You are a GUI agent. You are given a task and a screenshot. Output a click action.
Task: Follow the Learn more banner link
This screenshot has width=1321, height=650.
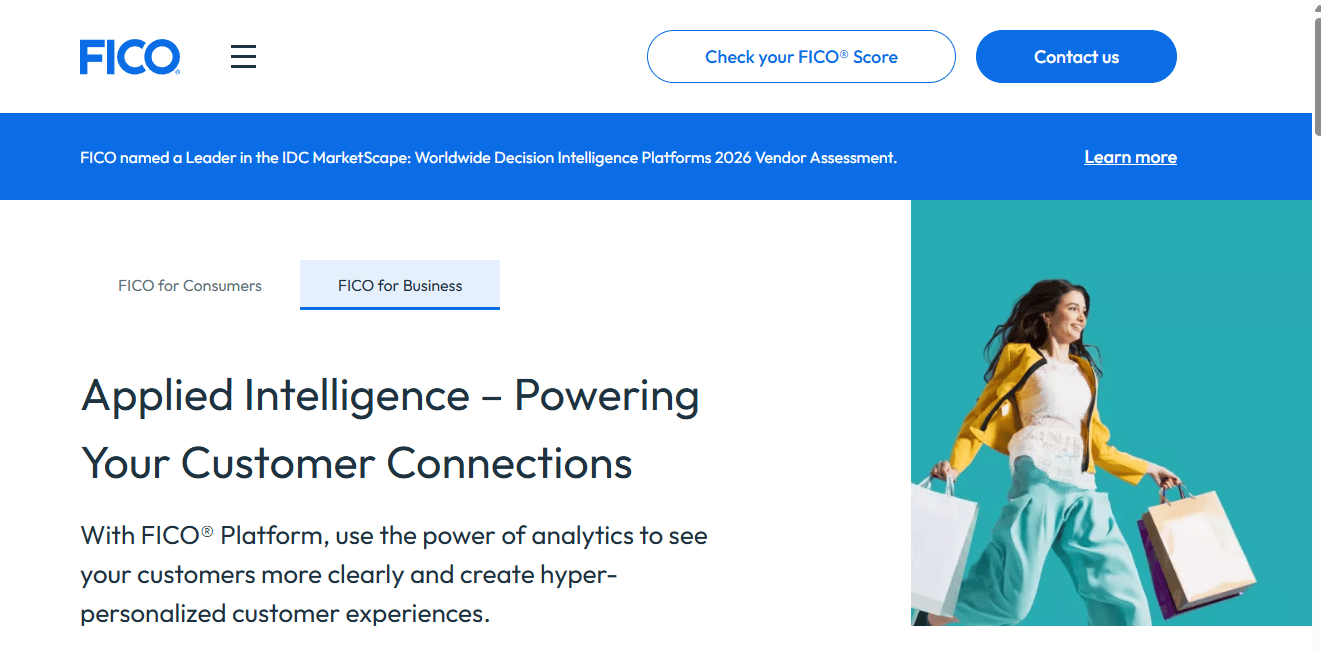pyautogui.click(x=1130, y=157)
